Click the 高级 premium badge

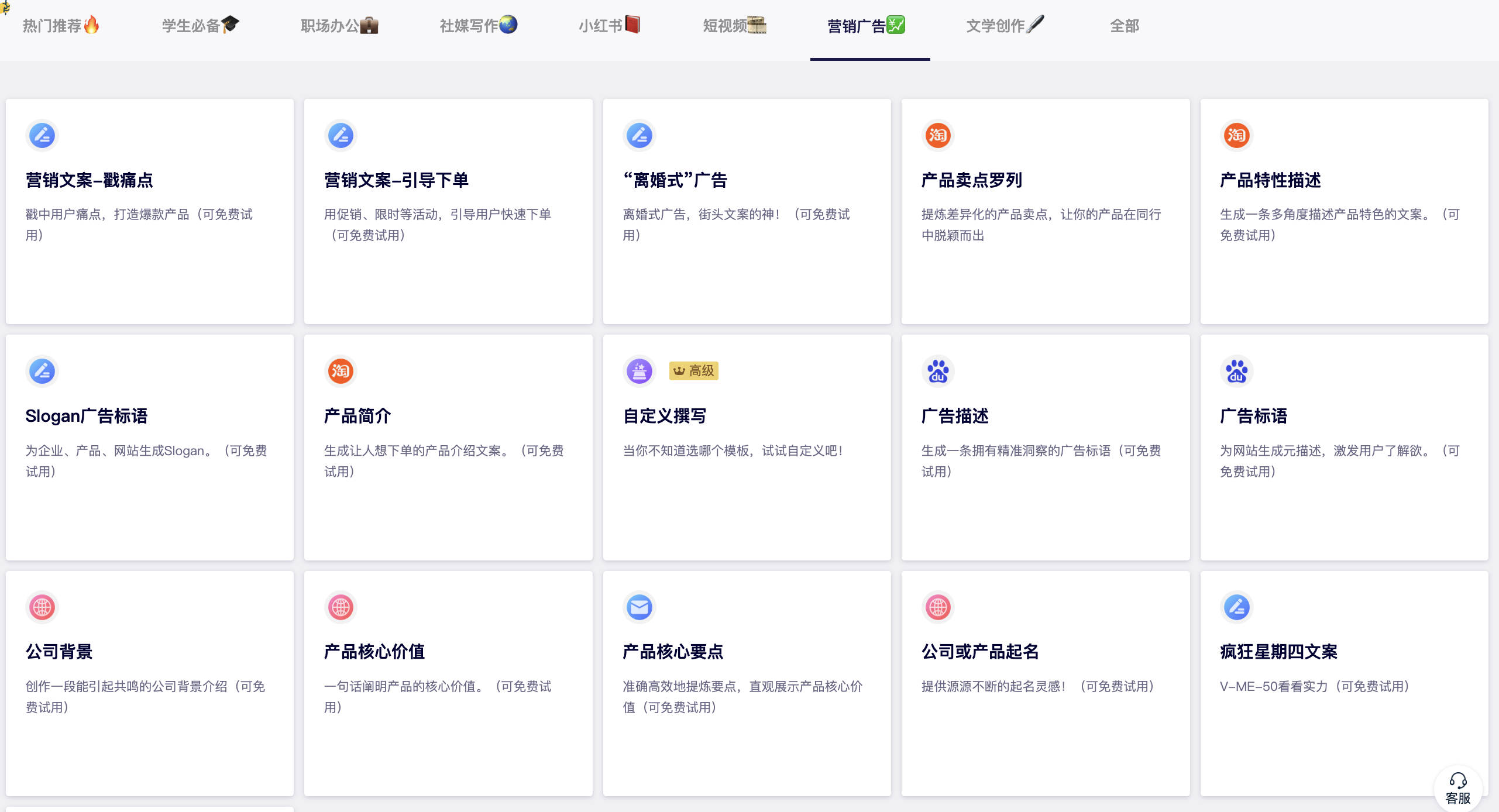click(x=694, y=371)
